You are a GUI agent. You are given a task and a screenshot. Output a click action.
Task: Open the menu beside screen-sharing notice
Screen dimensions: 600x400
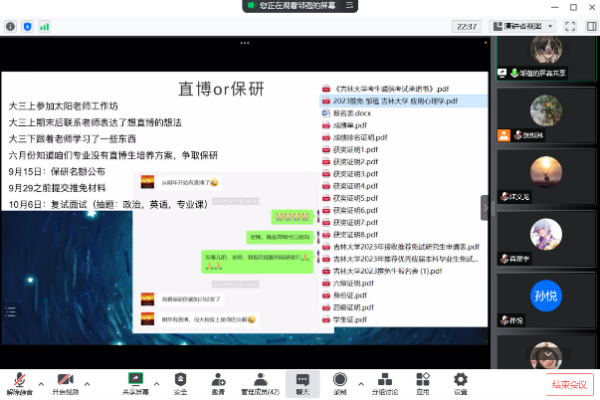pos(351,6)
